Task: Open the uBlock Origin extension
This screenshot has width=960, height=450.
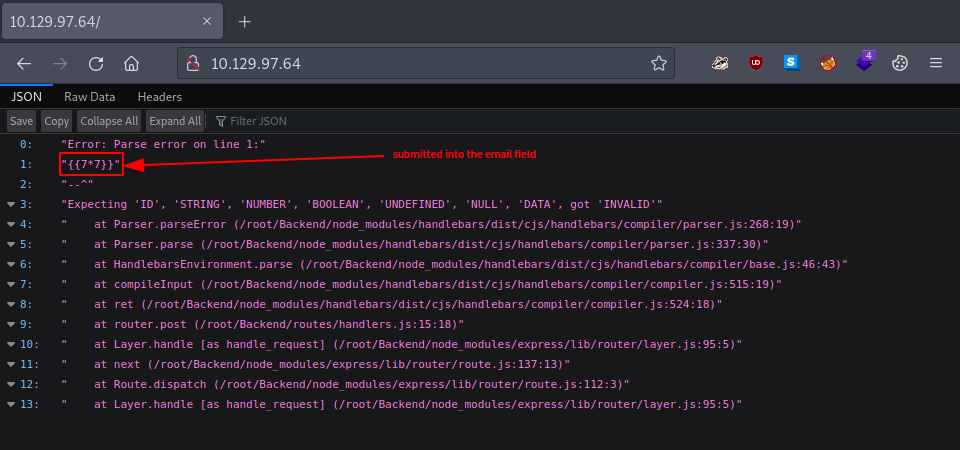Action: 755,63
